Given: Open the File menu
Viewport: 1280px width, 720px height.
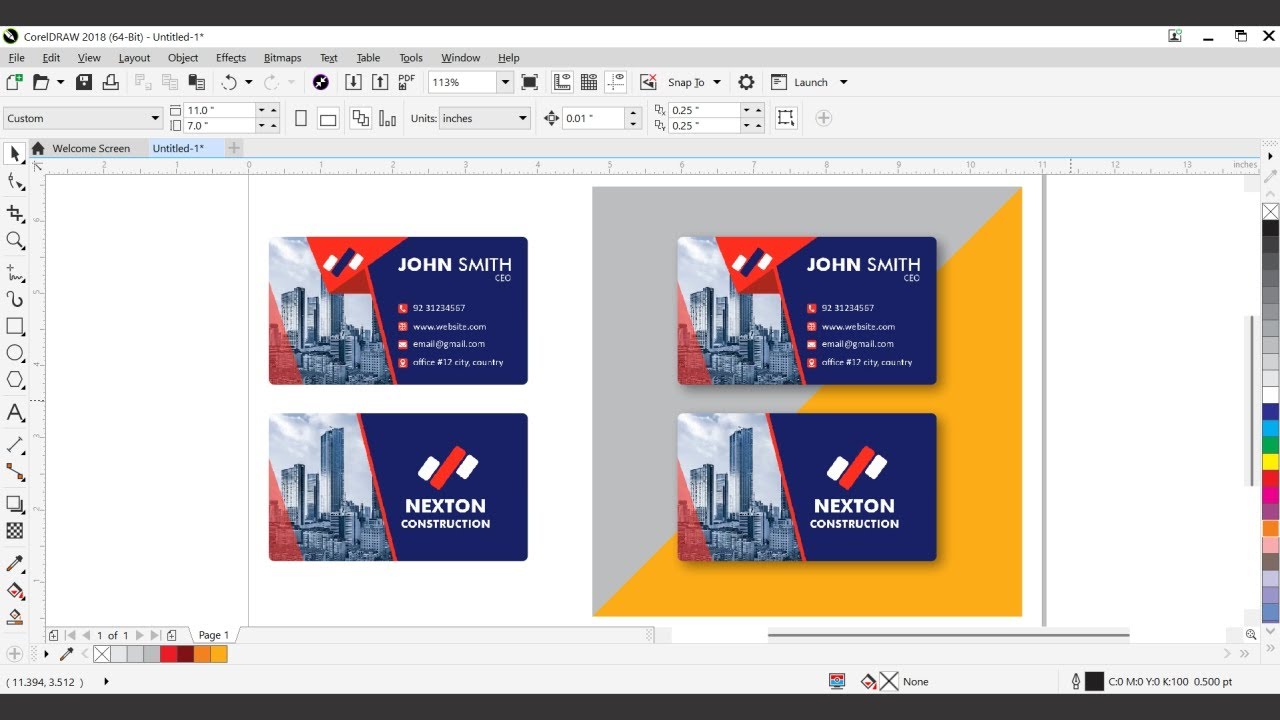Looking at the screenshot, I should (x=16, y=58).
